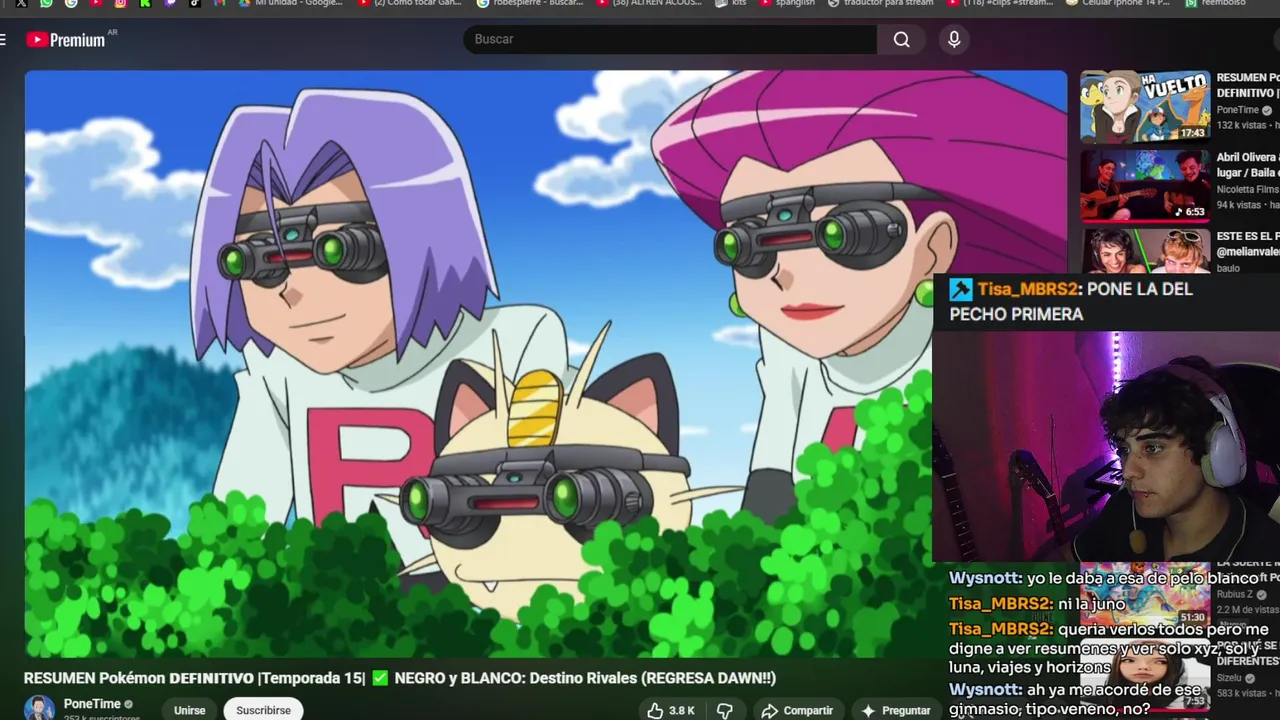1280x720 pixels.
Task: Open the 'spanglish' bookmark
Action: coord(787,3)
